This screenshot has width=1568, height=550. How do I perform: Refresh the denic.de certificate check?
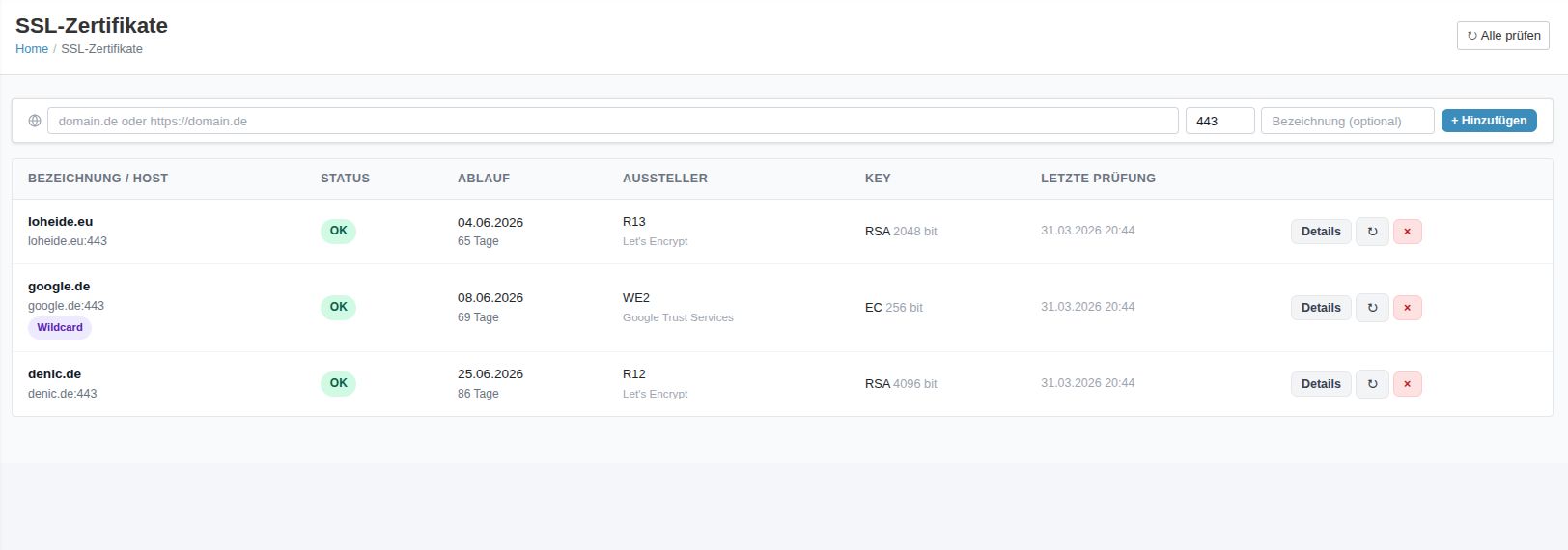pyautogui.click(x=1372, y=384)
